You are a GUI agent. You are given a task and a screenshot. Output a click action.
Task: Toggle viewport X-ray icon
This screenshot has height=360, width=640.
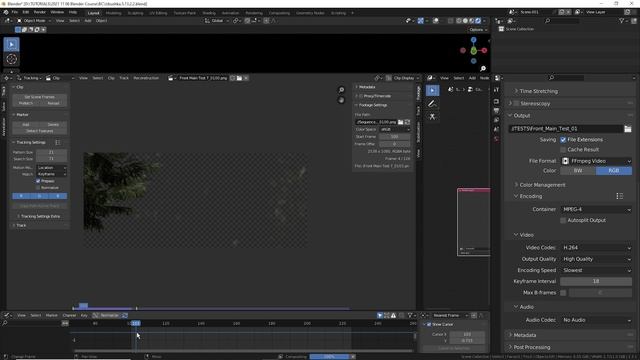coord(450,20)
